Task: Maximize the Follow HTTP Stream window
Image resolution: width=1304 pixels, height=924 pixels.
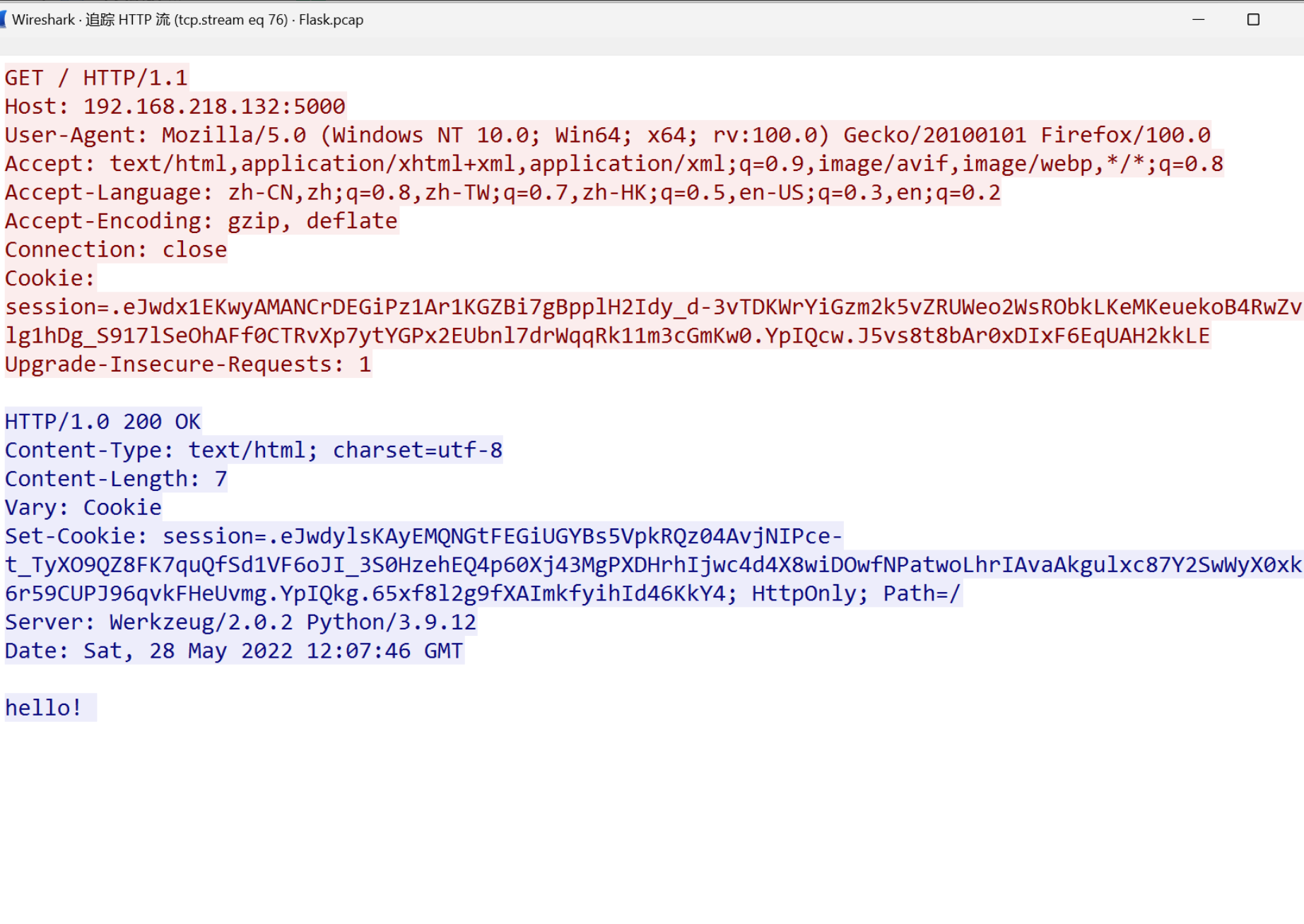Action: point(1253,20)
